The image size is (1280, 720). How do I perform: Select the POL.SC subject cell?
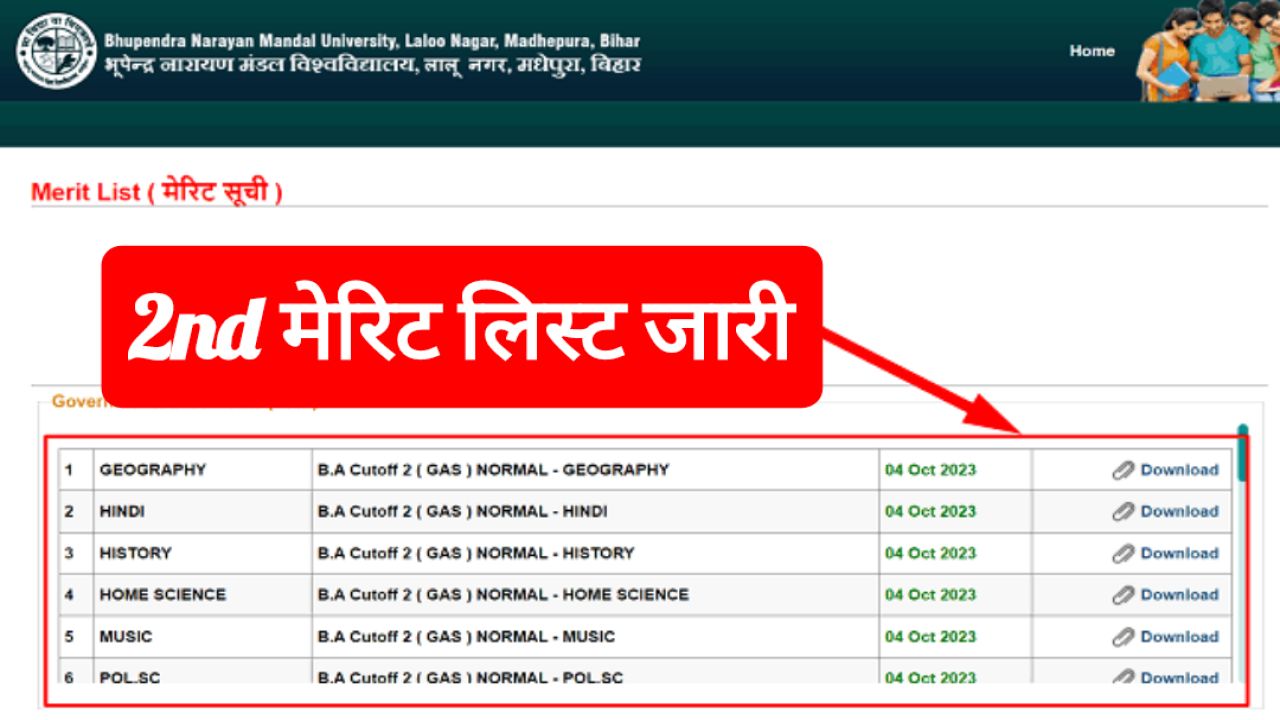click(x=203, y=671)
